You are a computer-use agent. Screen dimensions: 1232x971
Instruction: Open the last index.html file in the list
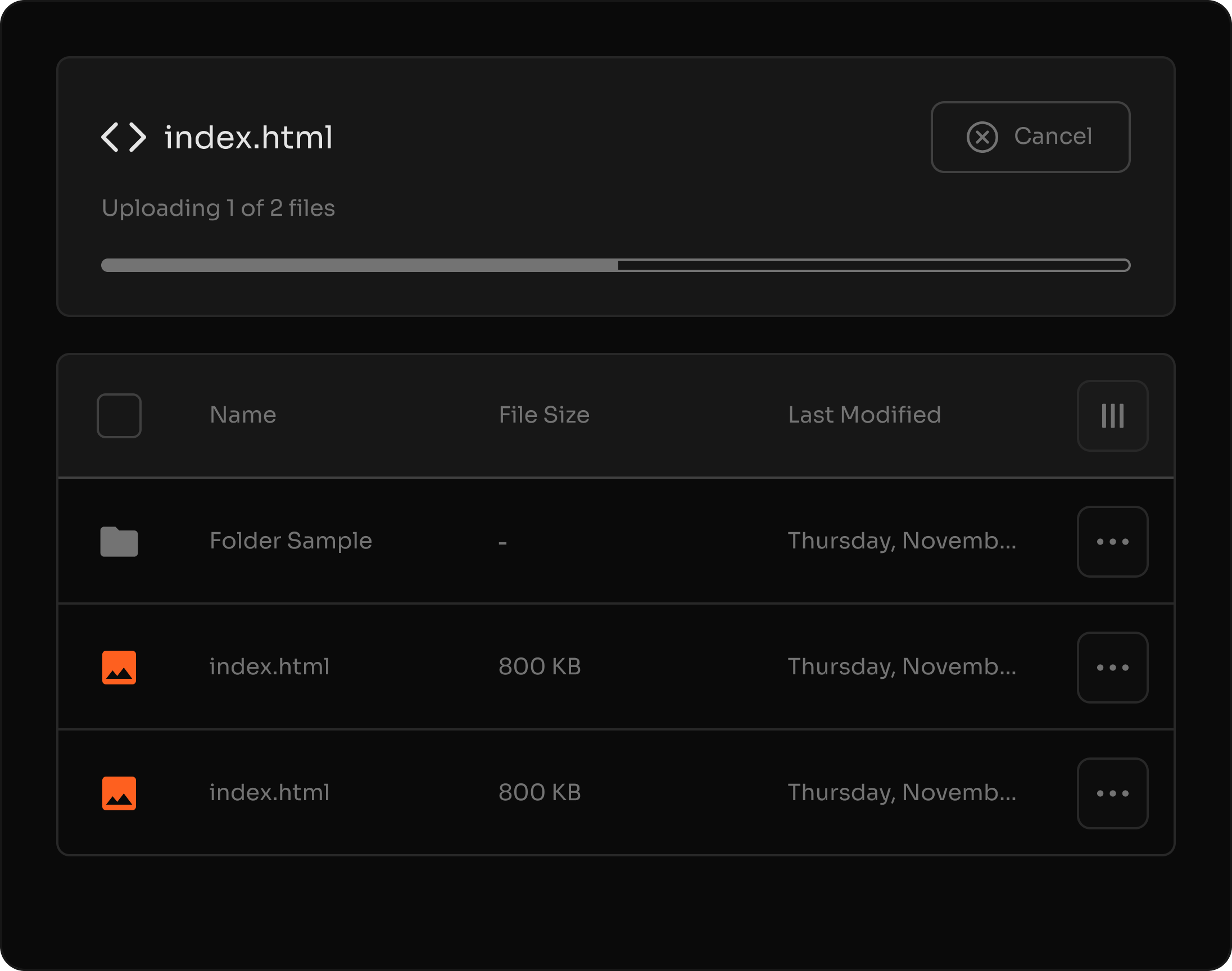tap(269, 792)
